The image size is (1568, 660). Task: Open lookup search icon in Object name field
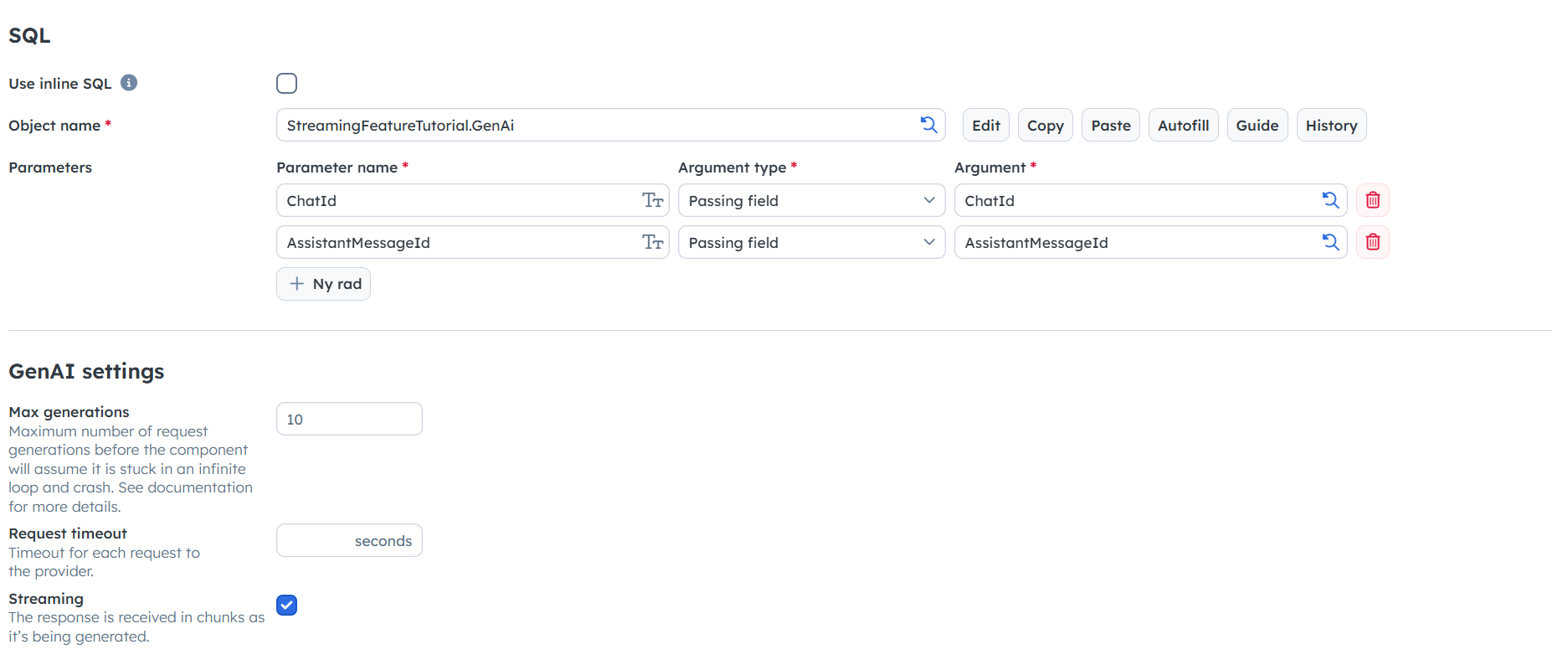pyautogui.click(x=928, y=125)
